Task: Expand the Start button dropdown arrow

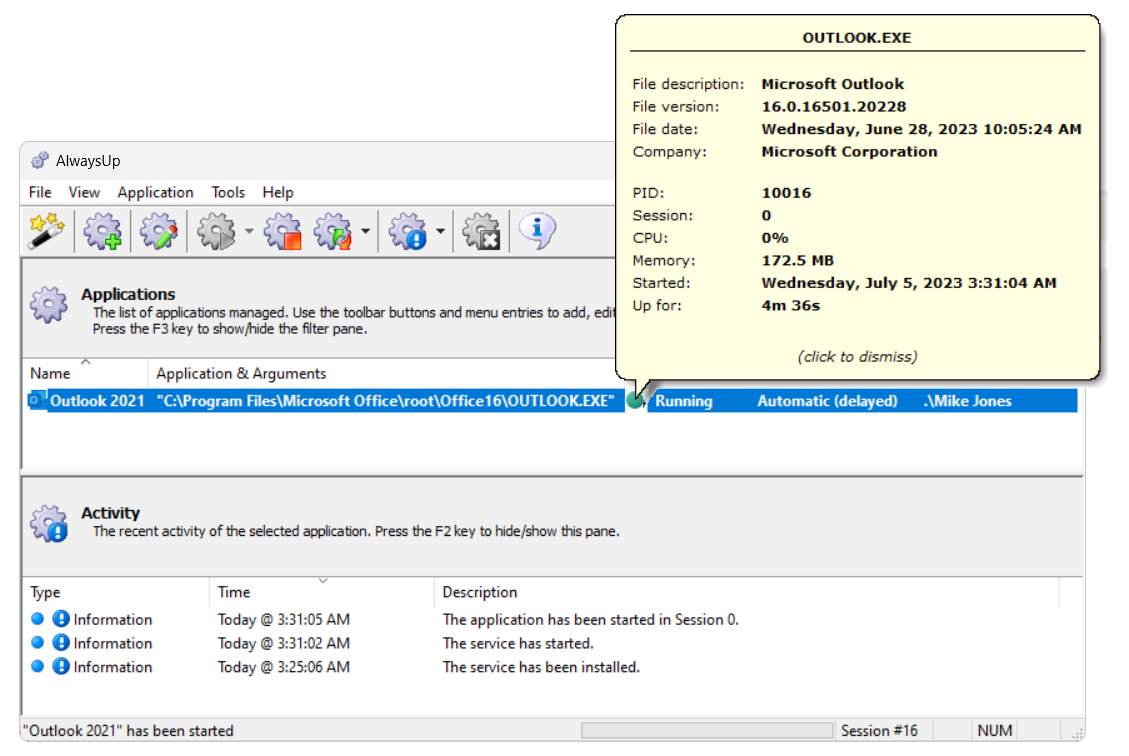Action: coord(249,231)
